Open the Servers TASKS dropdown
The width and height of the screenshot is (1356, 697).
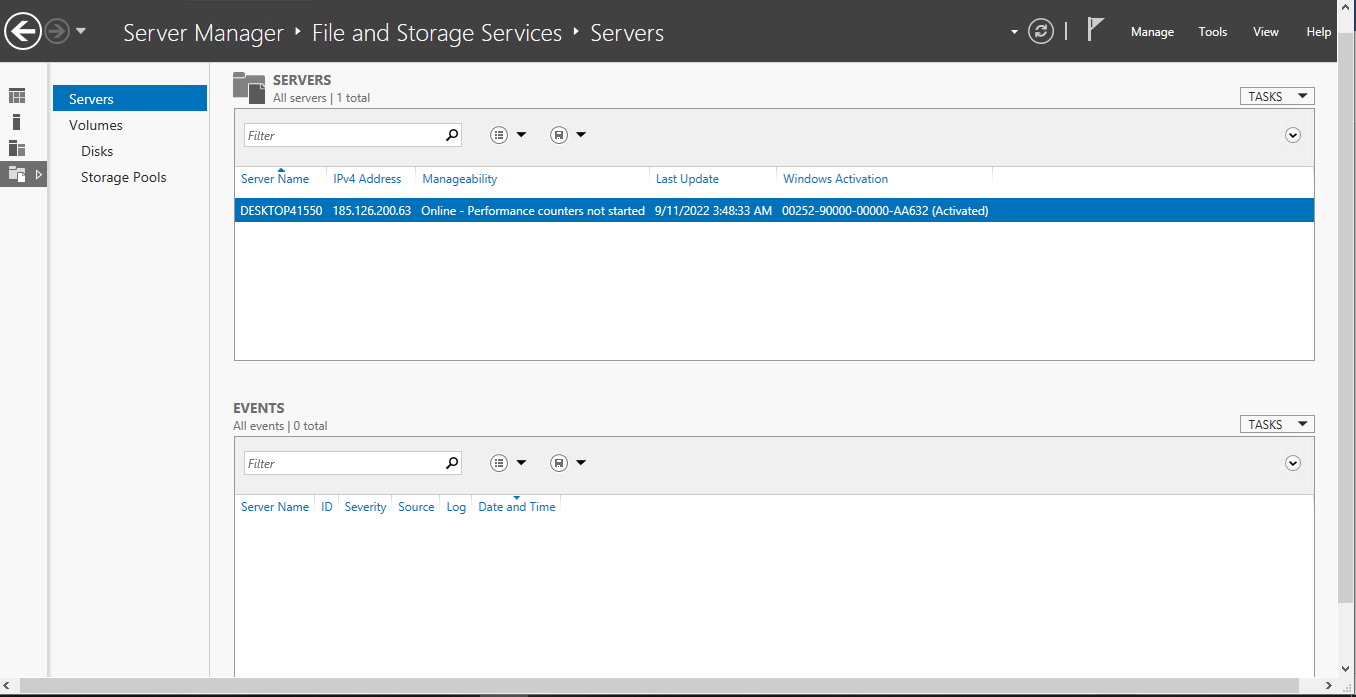[x=1276, y=96]
